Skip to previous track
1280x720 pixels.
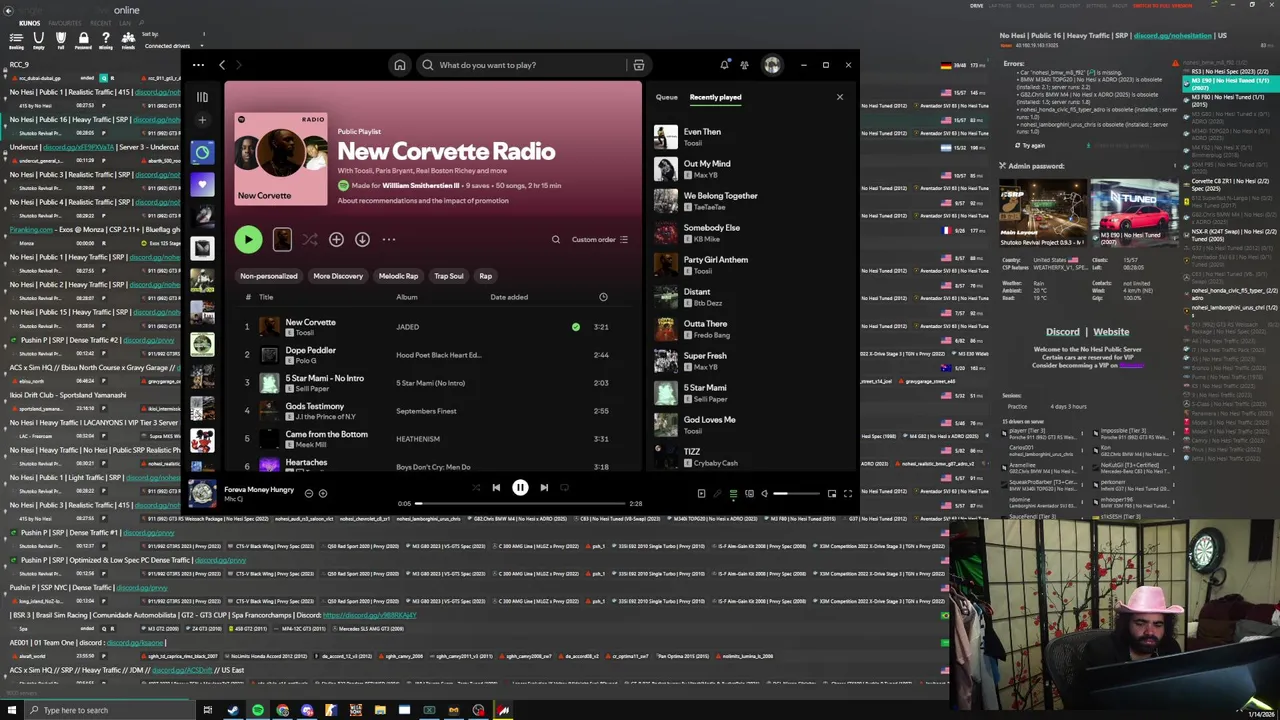[x=496, y=487]
